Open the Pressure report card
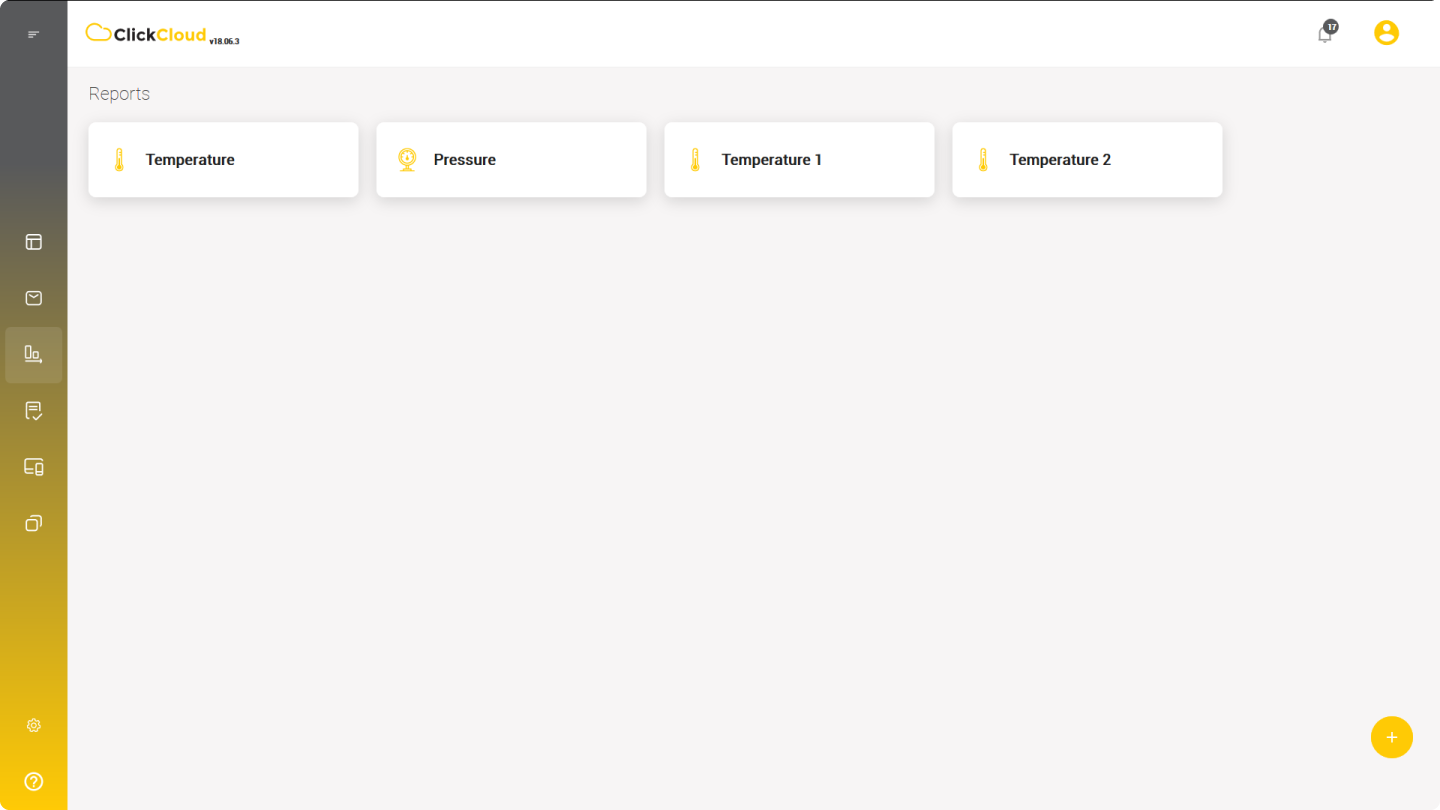1440x810 pixels. 511,160
